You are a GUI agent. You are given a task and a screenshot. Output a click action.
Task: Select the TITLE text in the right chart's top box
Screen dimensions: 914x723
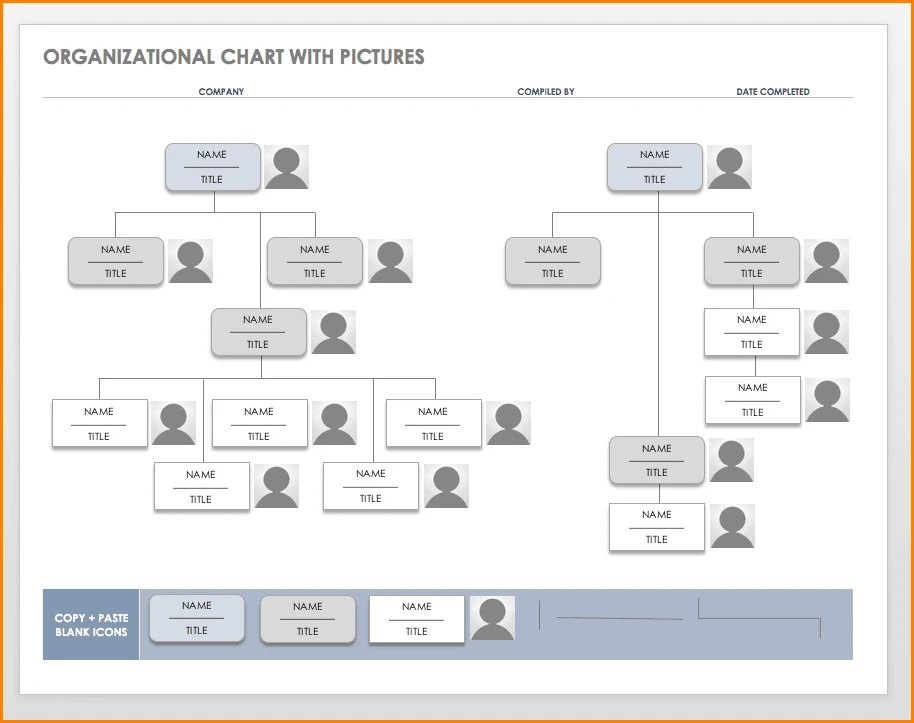coord(655,178)
